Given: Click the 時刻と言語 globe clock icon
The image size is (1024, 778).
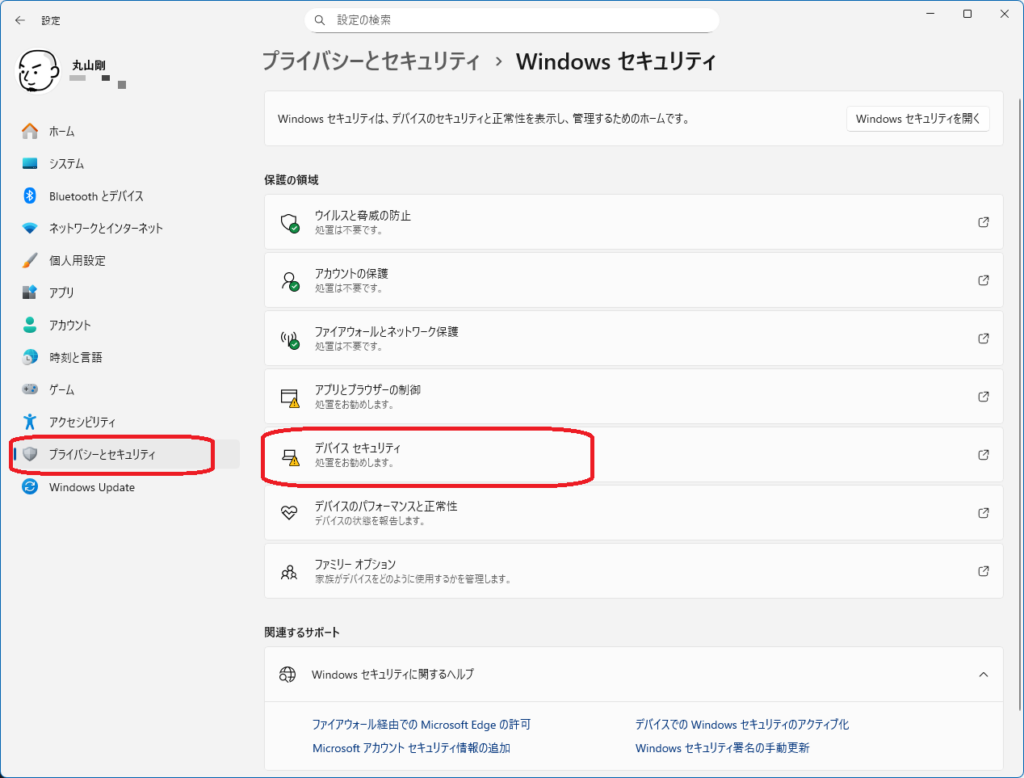Looking at the screenshot, I should point(29,357).
